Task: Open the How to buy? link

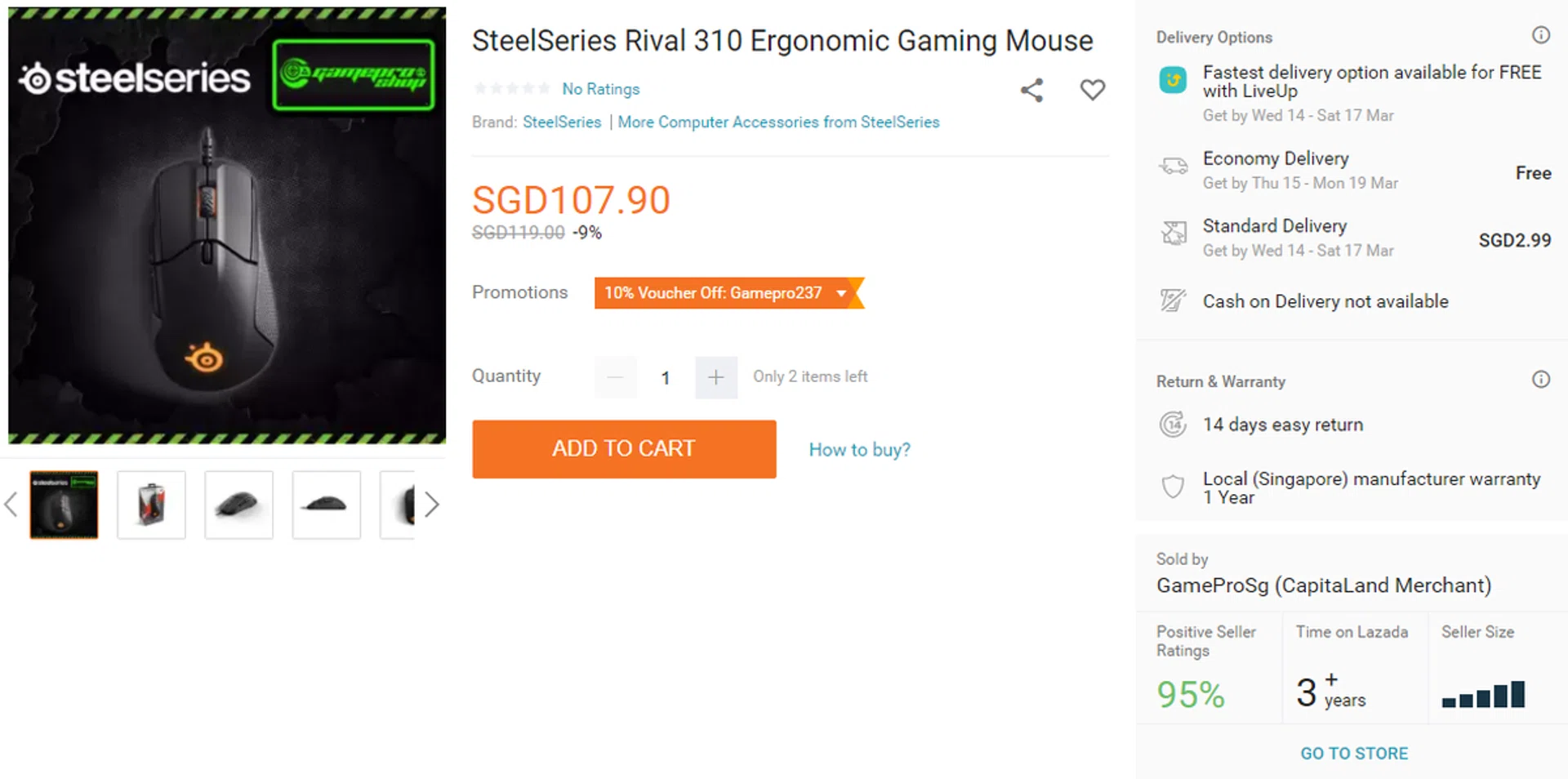Action: 859,450
